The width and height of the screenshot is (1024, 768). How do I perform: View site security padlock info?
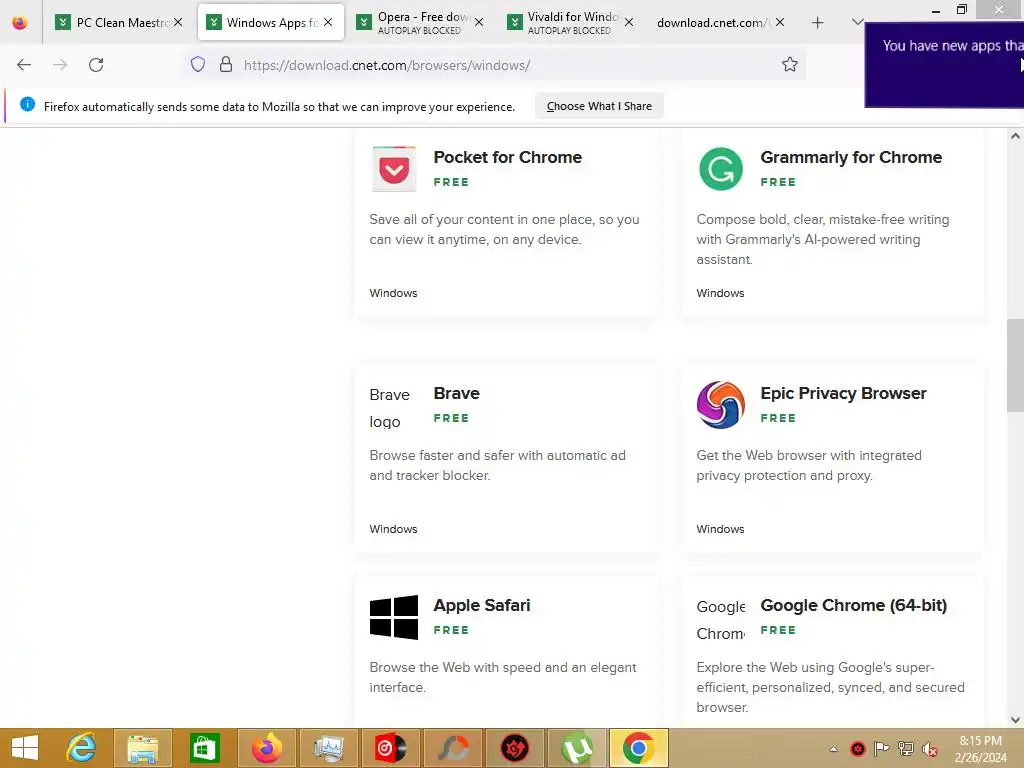point(226,64)
